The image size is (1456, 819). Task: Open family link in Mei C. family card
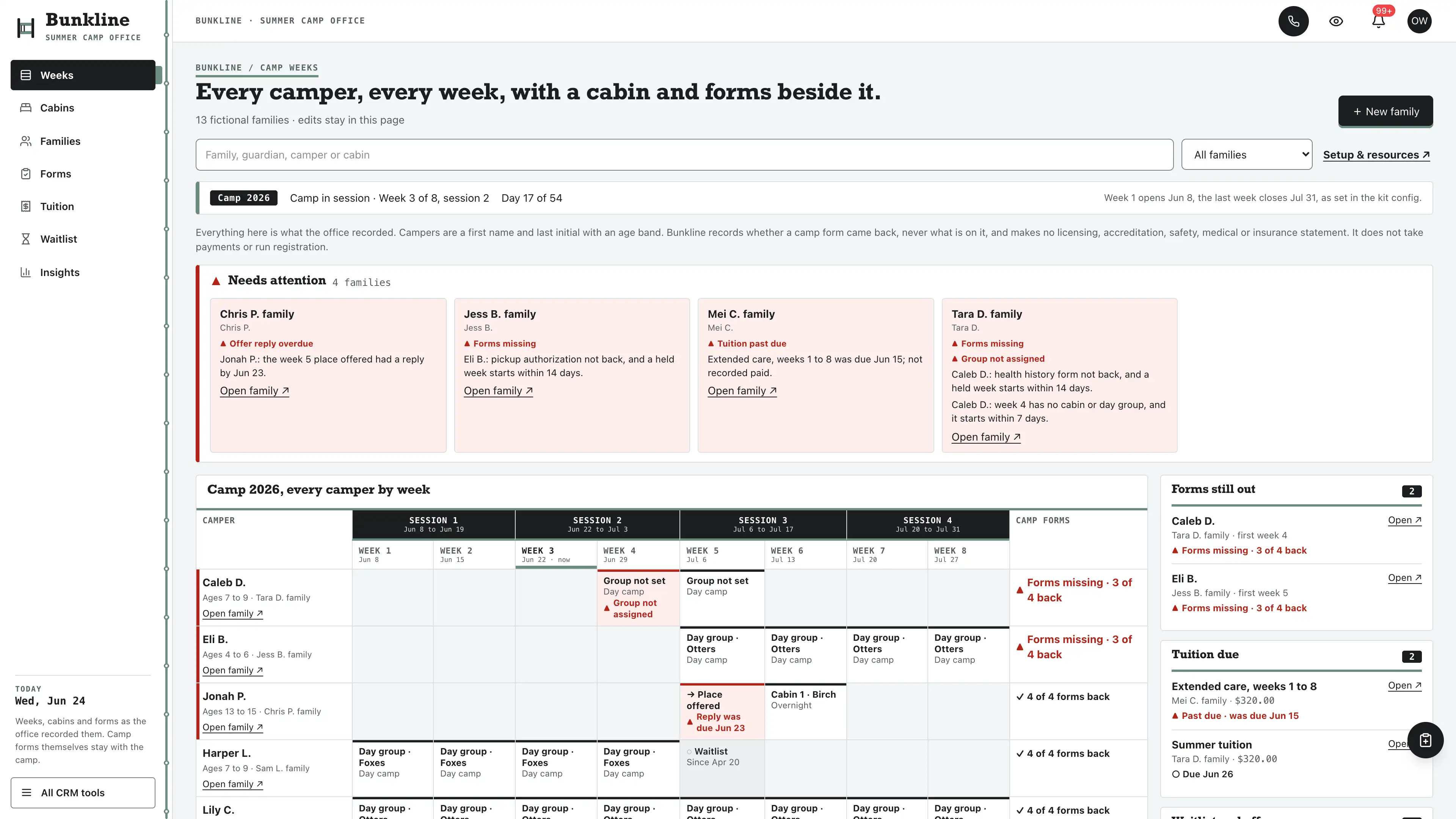coord(742,391)
